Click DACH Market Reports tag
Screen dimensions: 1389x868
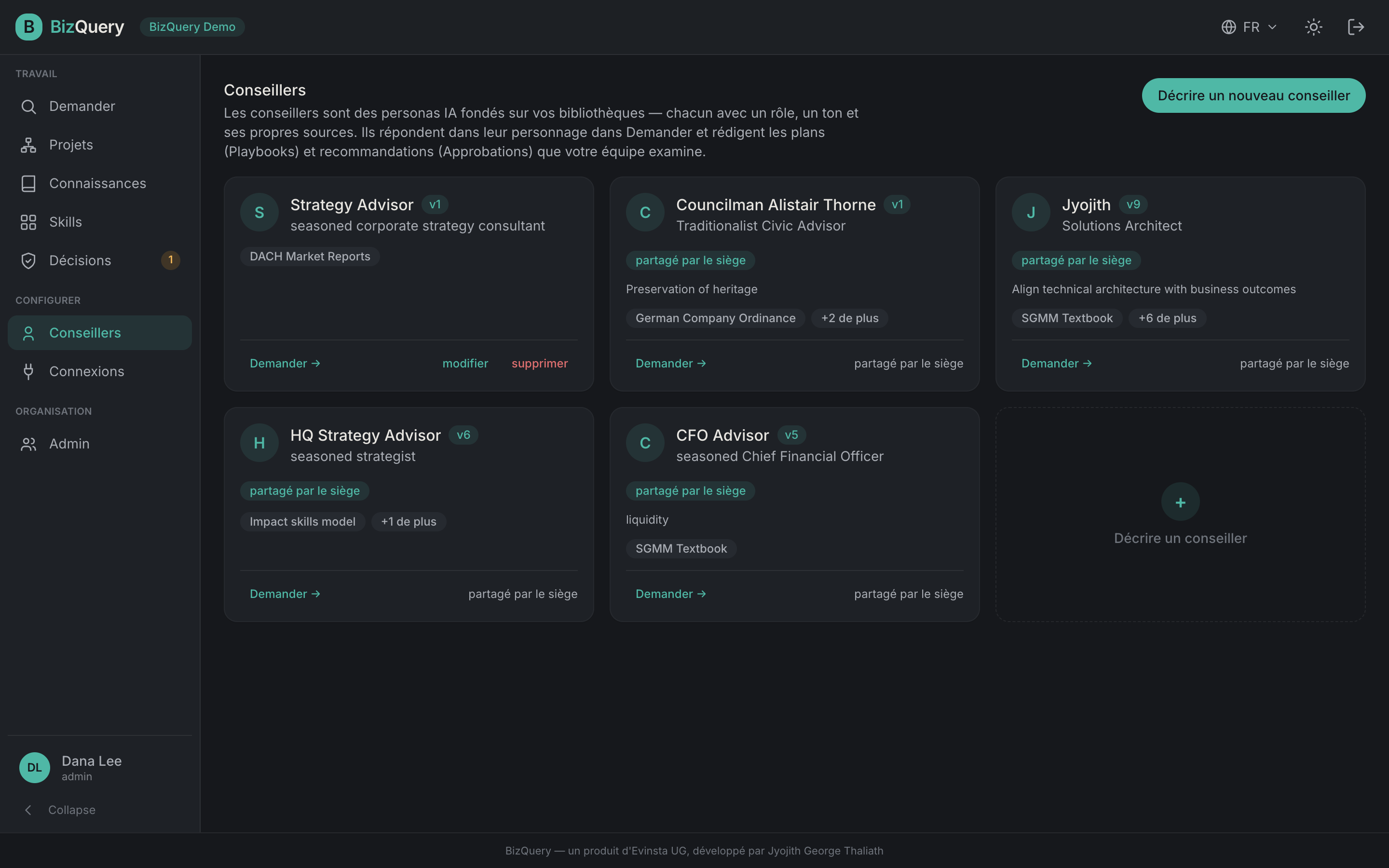310,257
